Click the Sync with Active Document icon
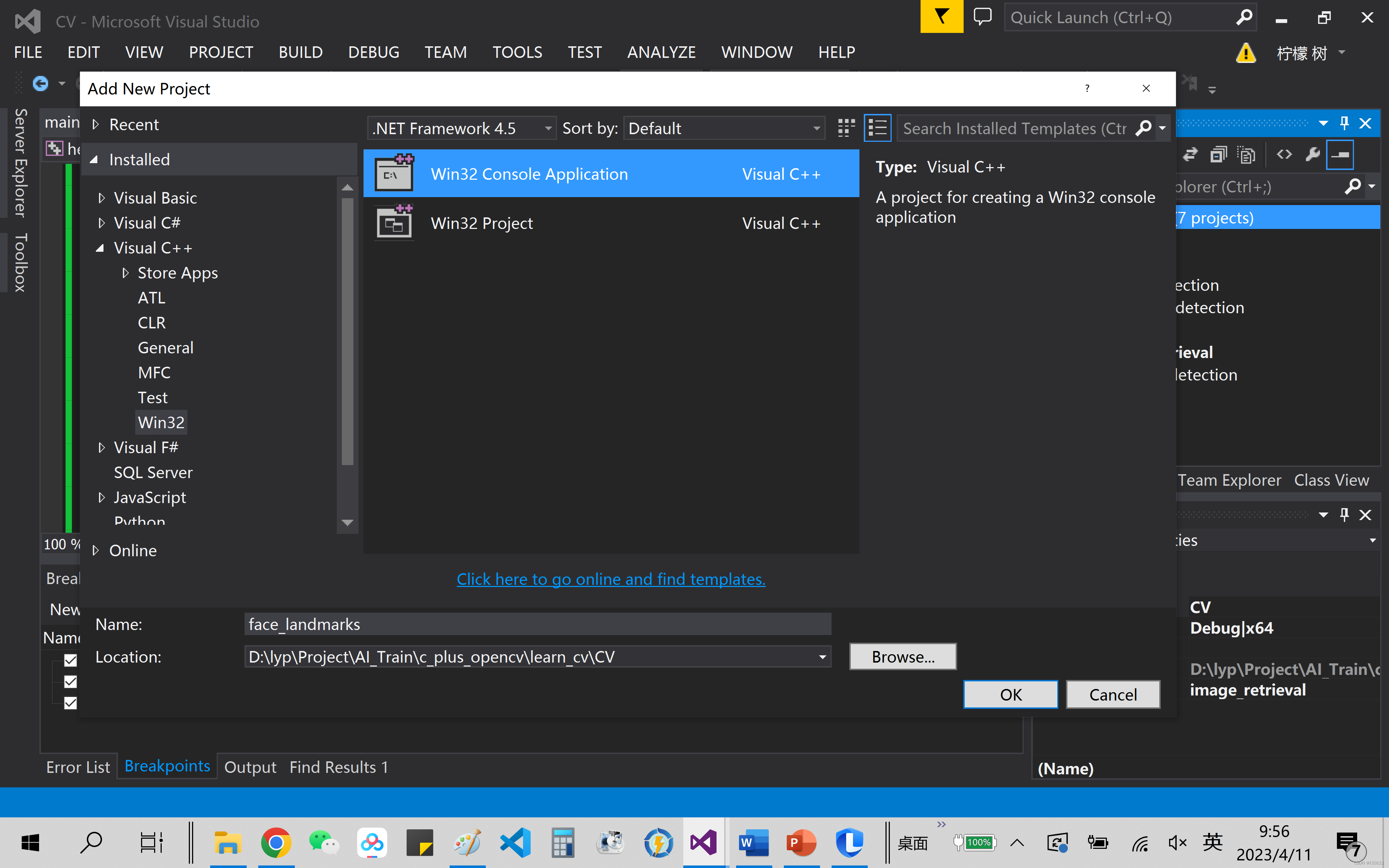Image resolution: width=1389 pixels, height=868 pixels. [1190, 154]
